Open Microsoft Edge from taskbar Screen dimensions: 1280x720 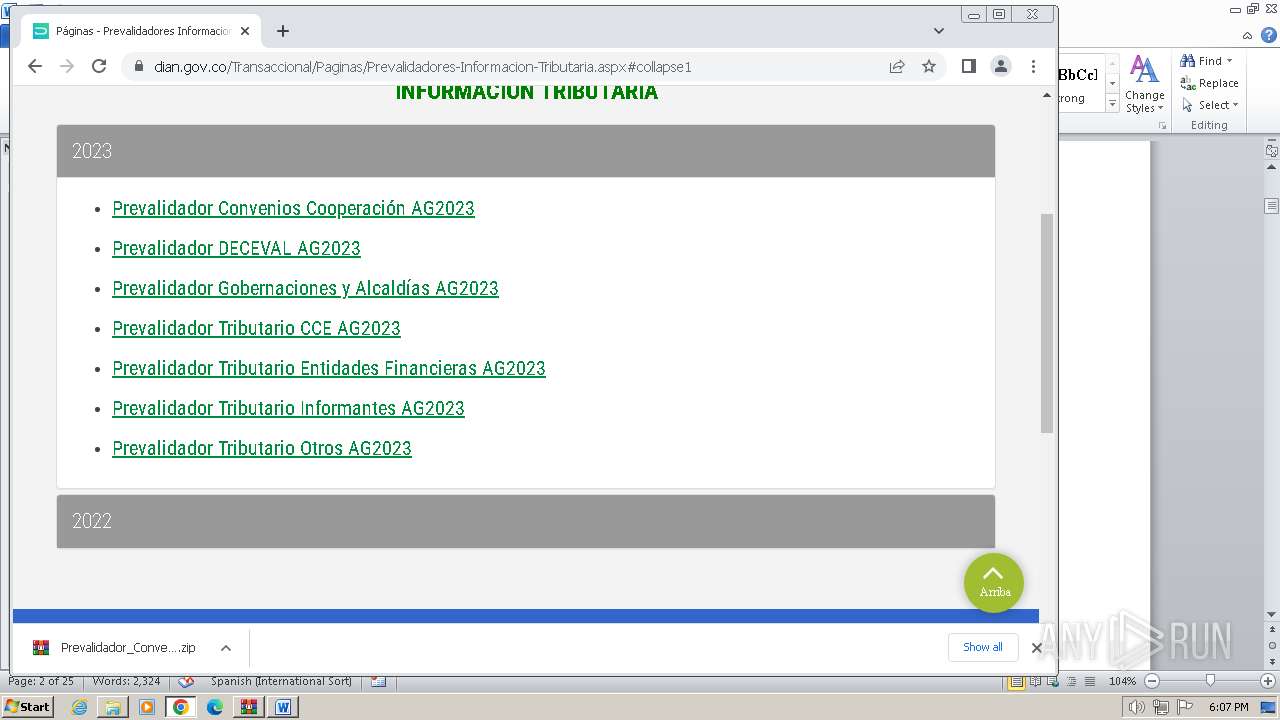point(215,707)
